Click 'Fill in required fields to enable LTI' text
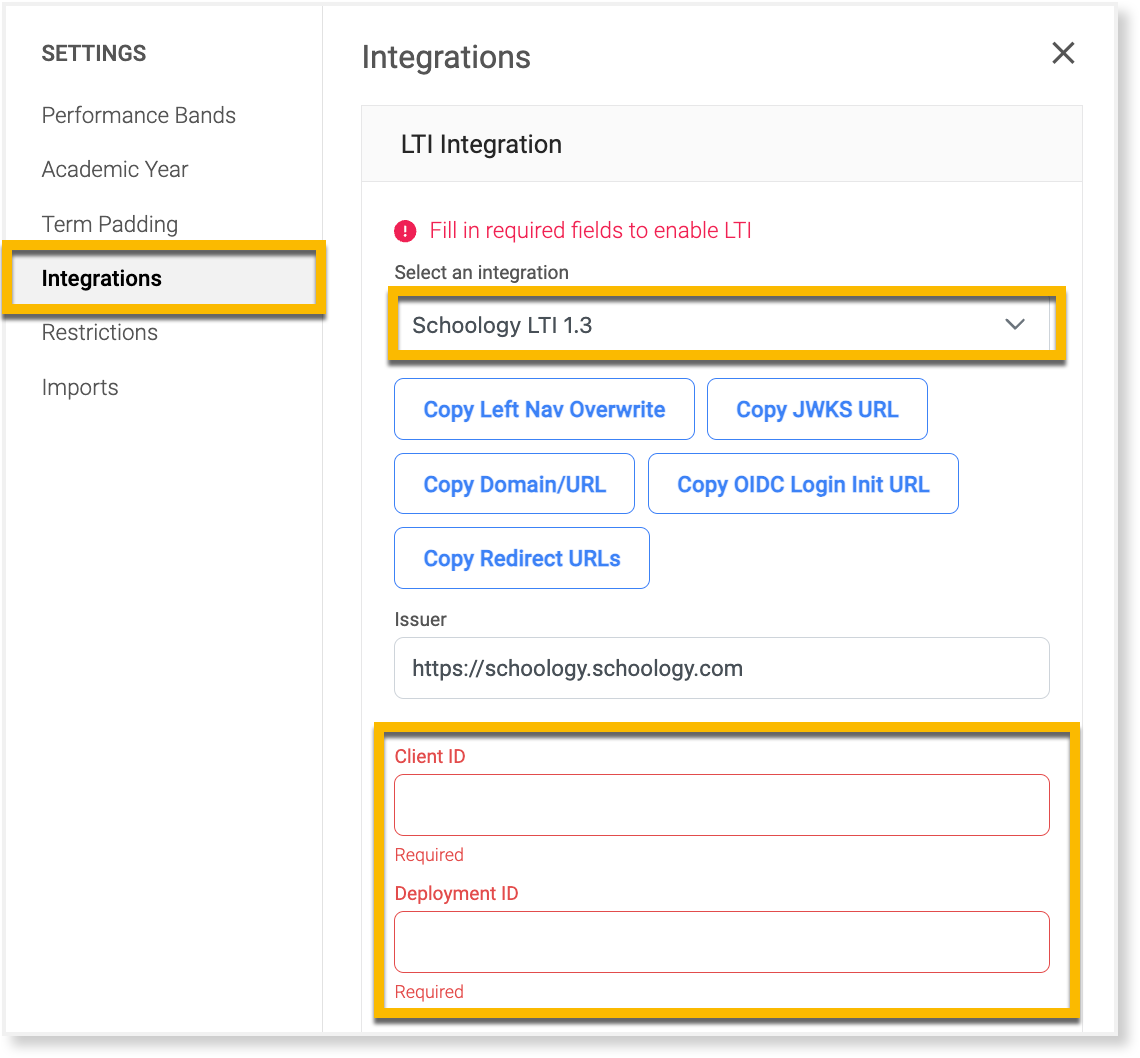1140x1058 pixels. [x=590, y=231]
